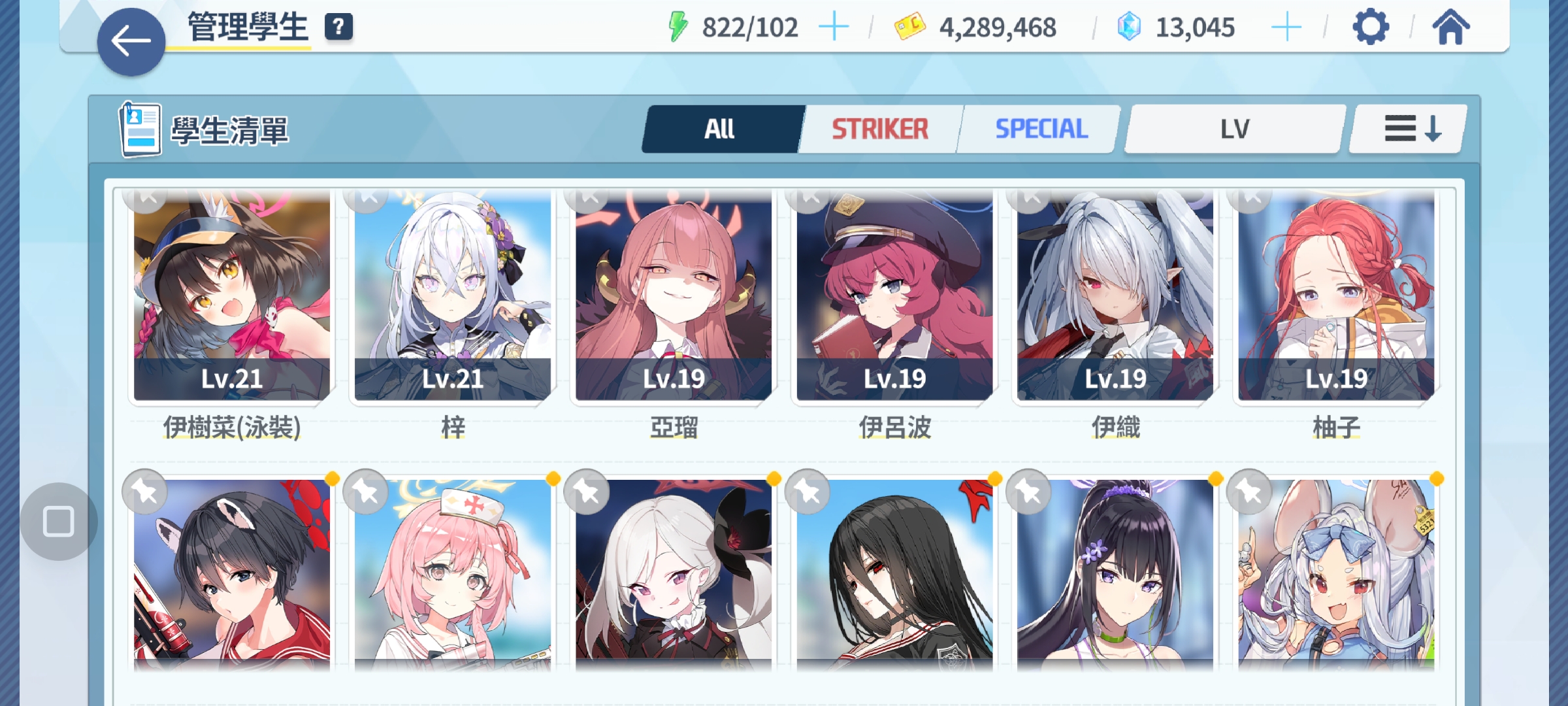Image resolution: width=1568 pixels, height=706 pixels.
Task: Switch to the All tab
Action: pos(720,129)
